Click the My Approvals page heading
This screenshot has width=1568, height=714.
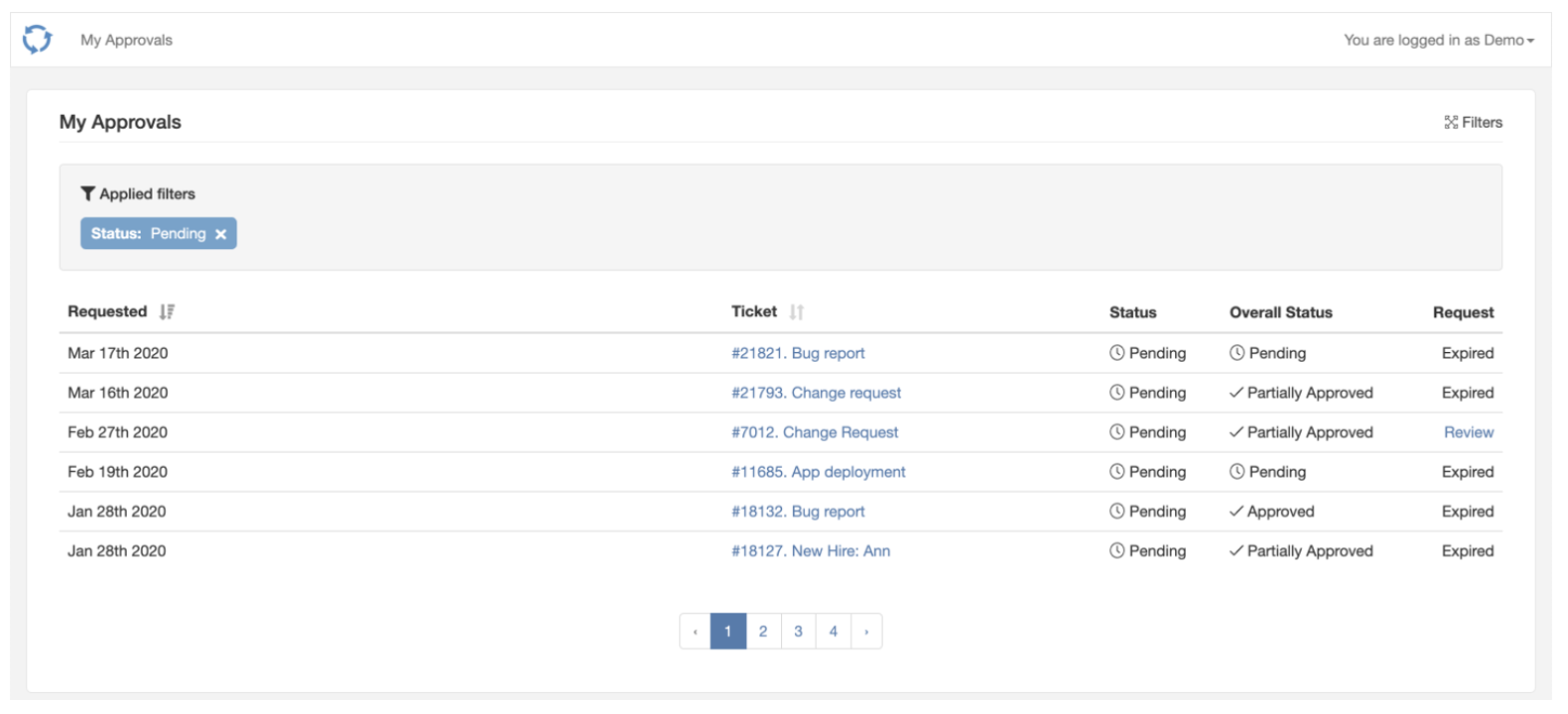pos(120,122)
